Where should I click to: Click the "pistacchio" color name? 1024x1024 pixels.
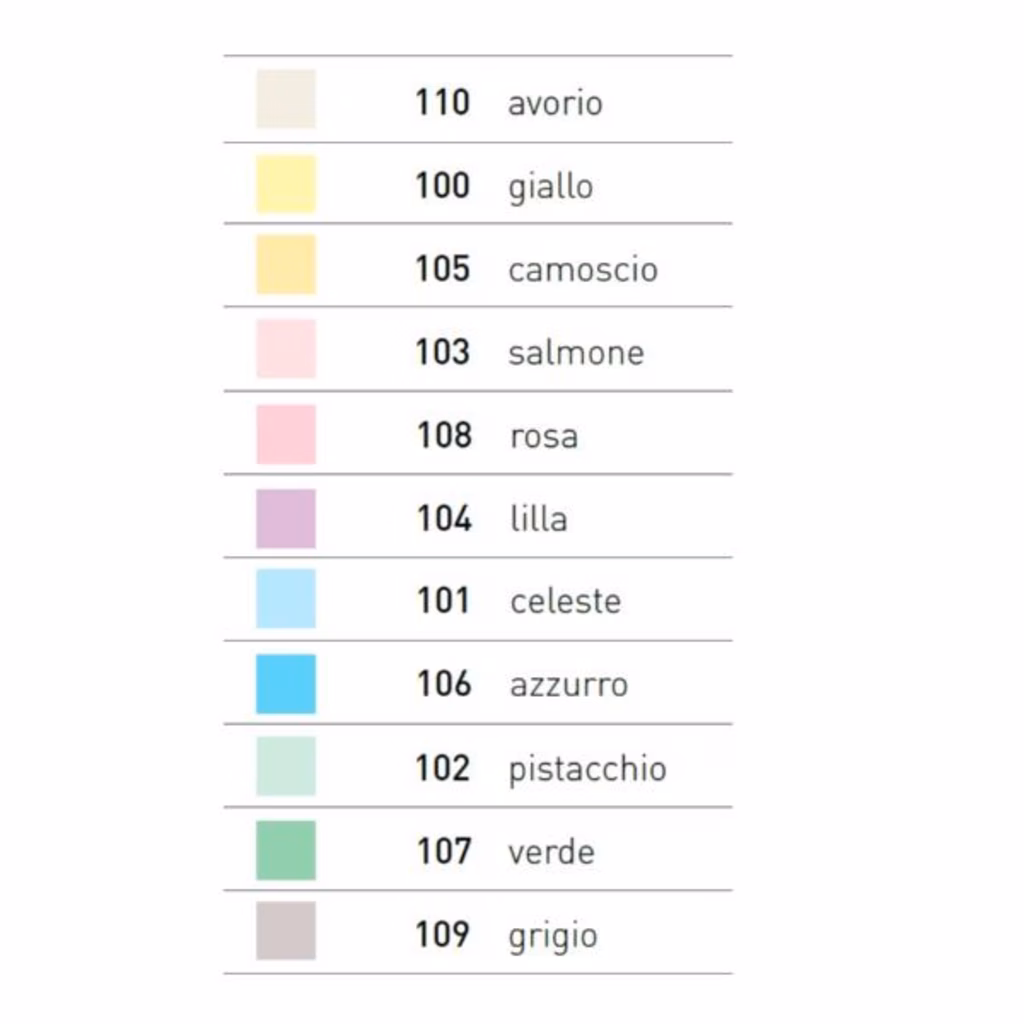[587, 769]
